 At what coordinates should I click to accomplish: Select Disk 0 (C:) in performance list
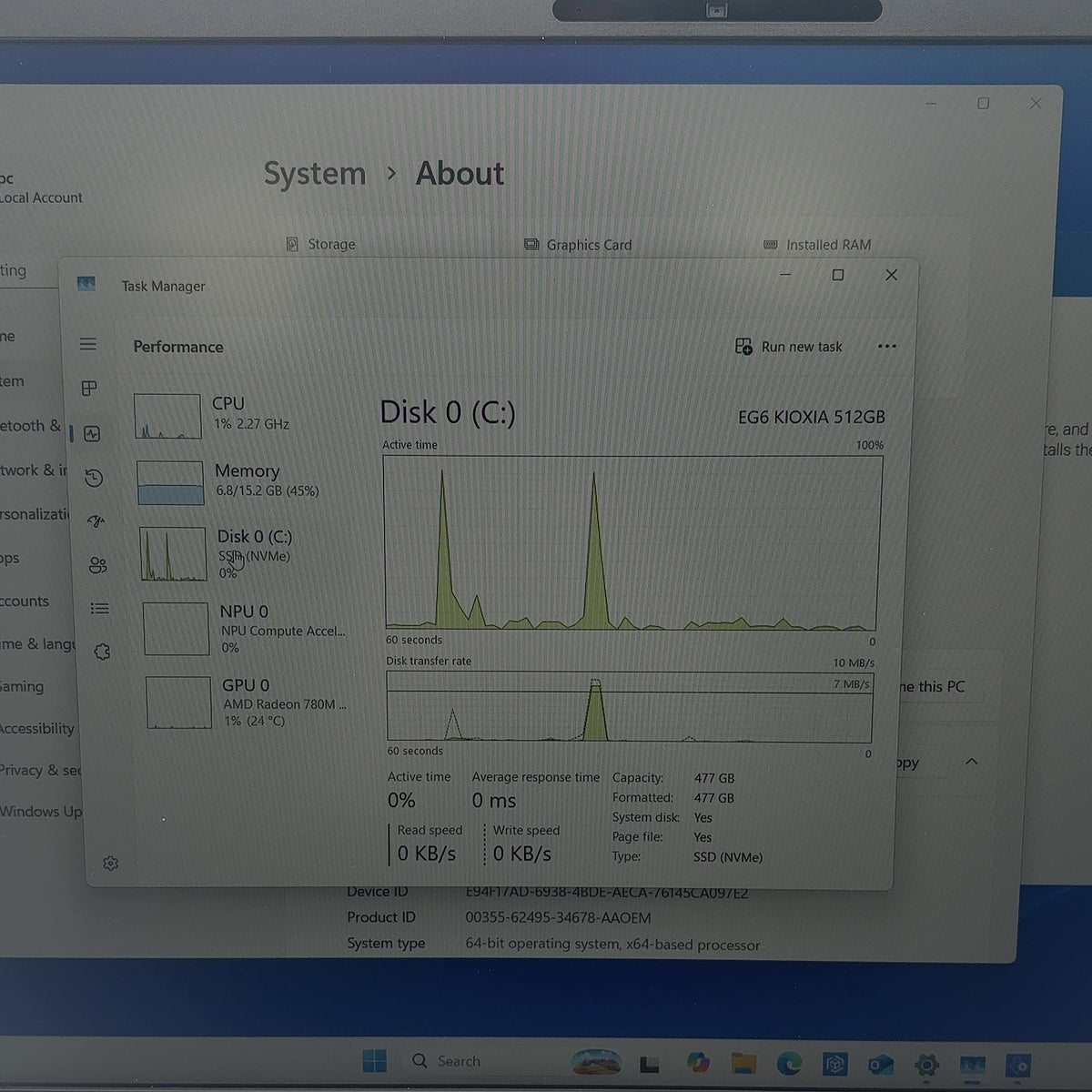(x=244, y=553)
